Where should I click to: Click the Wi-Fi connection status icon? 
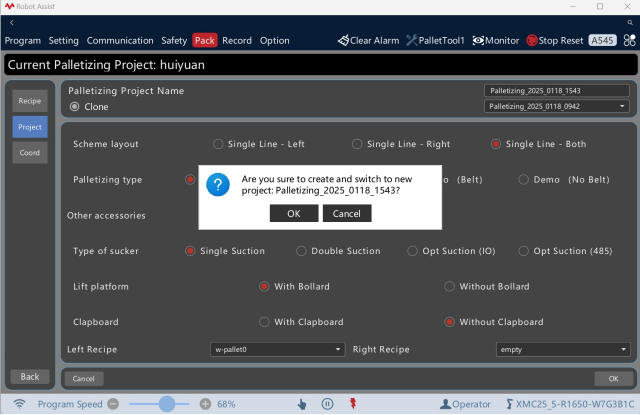(19, 404)
